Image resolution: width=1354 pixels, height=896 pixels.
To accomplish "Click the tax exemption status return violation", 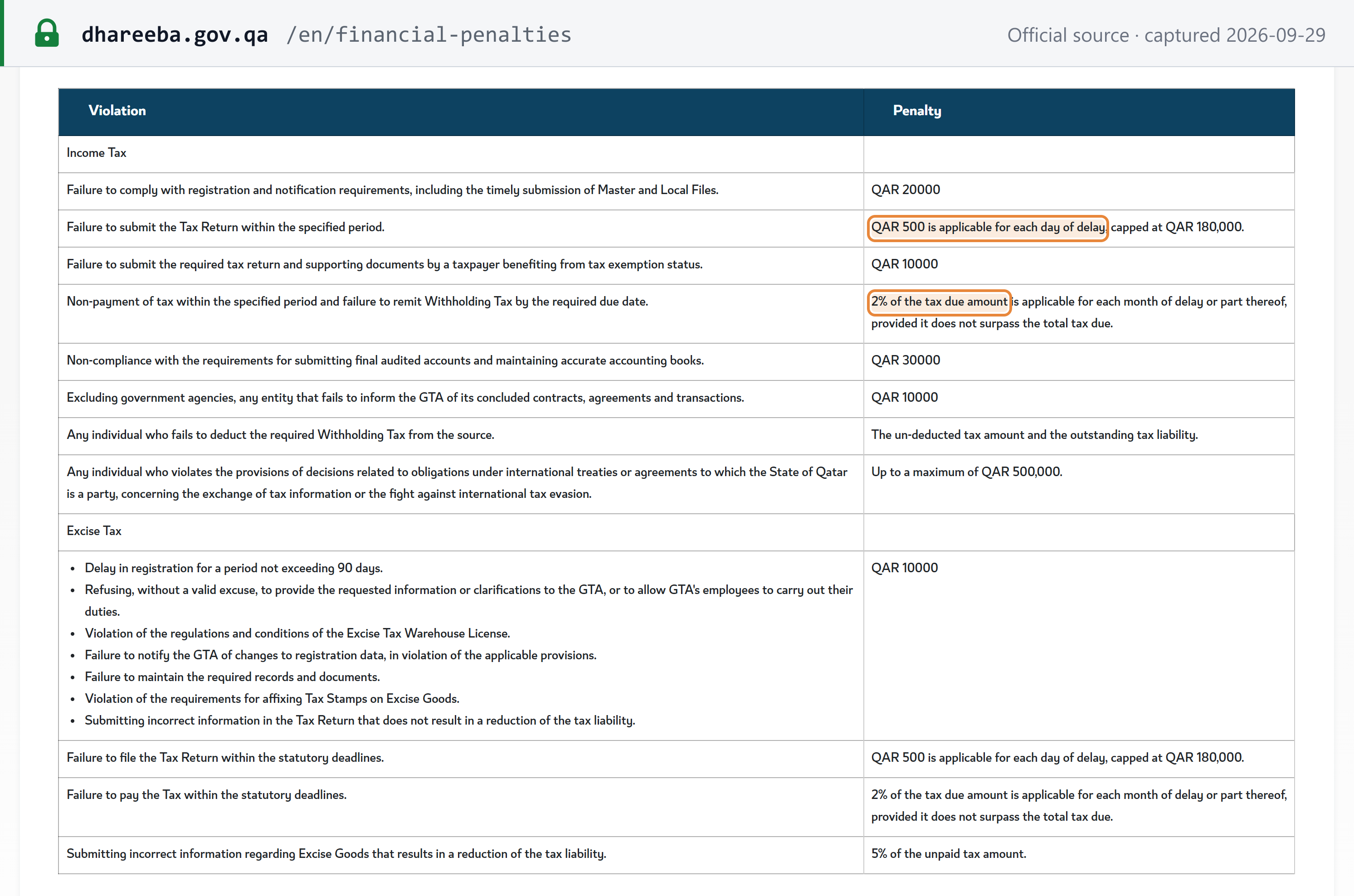I will point(385,264).
